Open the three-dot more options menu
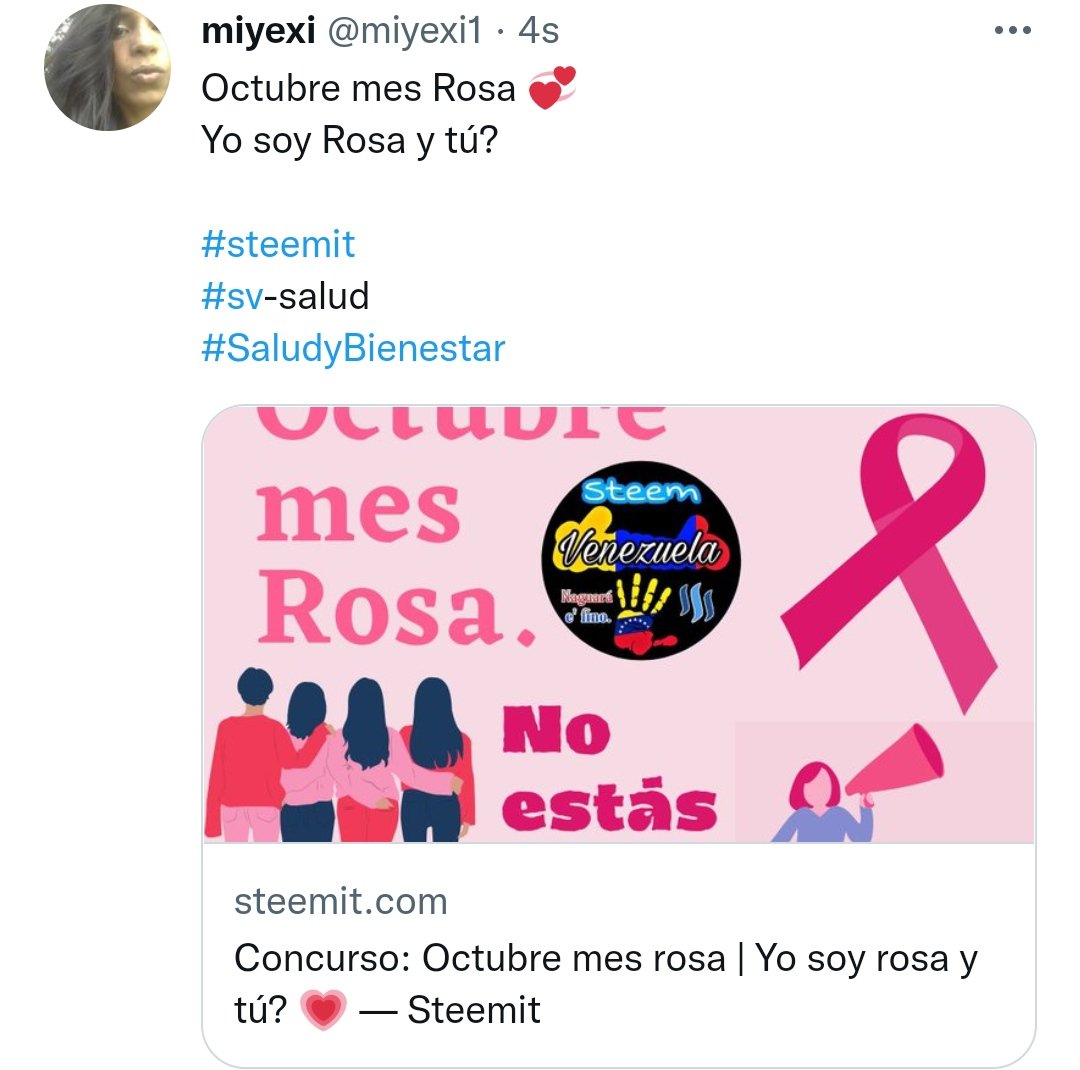Screen dimensions: 1080x1070 pyautogui.click(x=1012, y=30)
